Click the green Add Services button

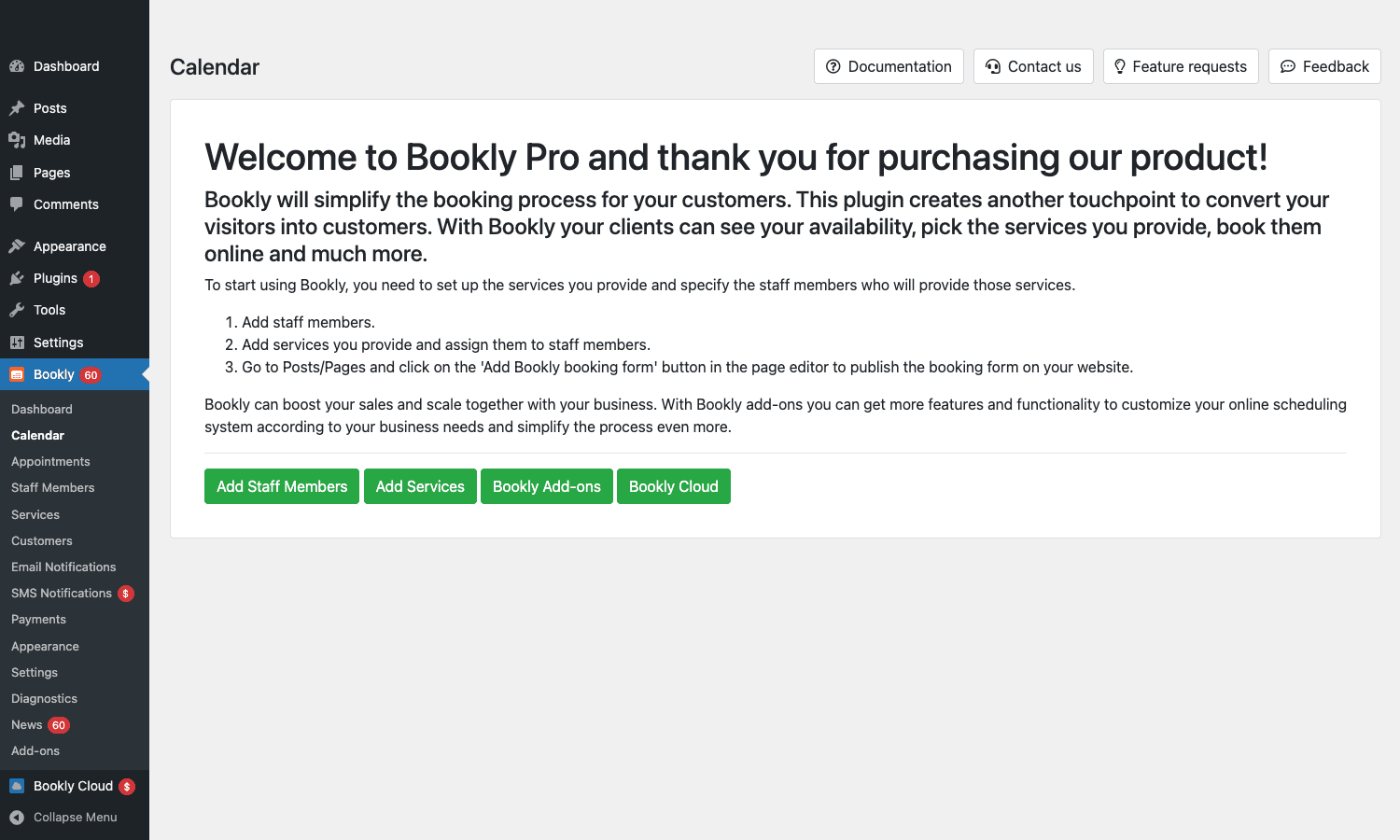tap(420, 486)
